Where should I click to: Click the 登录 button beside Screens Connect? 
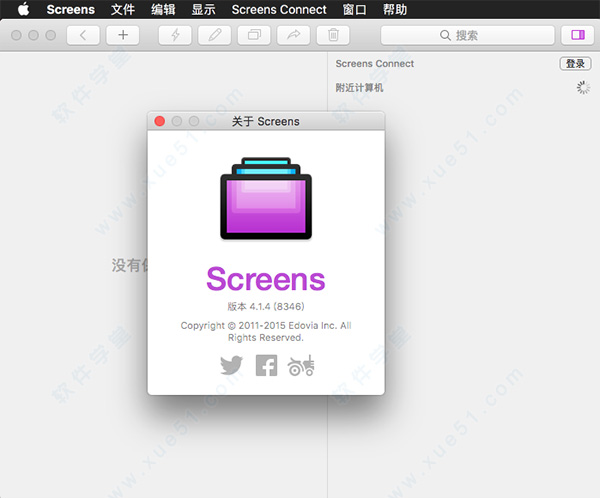pyautogui.click(x=576, y=64)
